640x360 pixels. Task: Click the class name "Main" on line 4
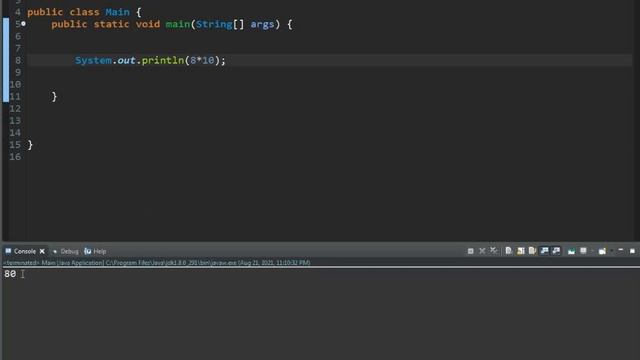pos(118,12)
